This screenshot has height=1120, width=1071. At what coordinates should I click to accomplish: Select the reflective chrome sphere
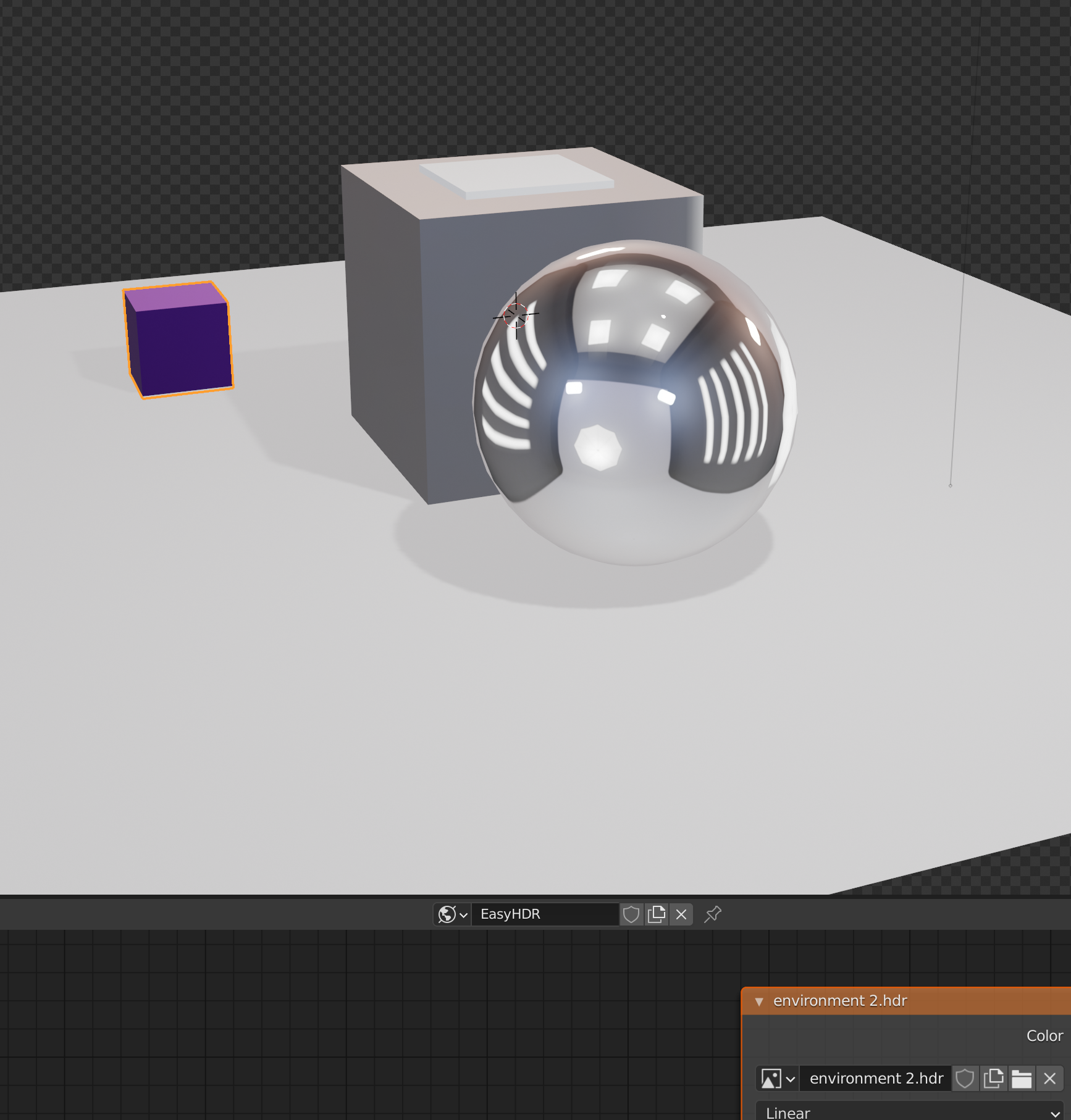[635, 403]
